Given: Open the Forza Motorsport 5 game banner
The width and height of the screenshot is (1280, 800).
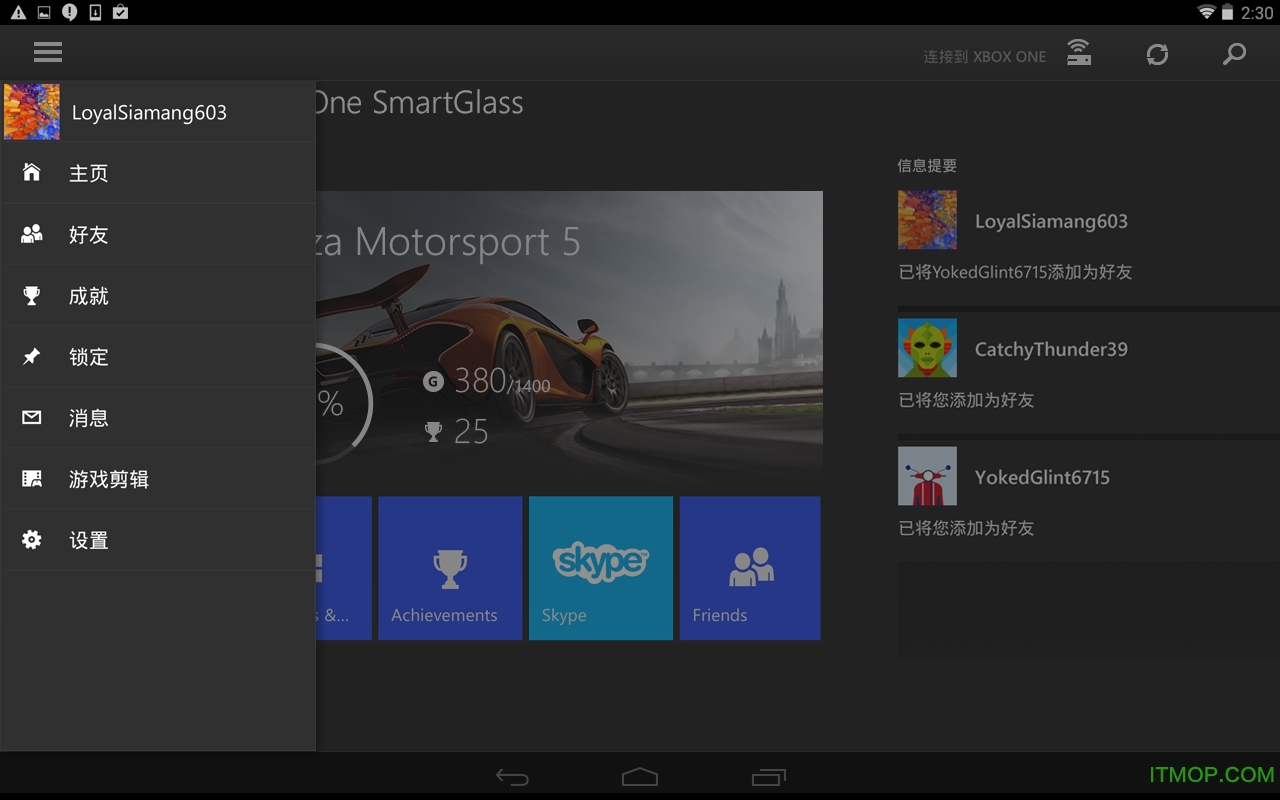Looking at the screenshot, I should coord(569,339).
